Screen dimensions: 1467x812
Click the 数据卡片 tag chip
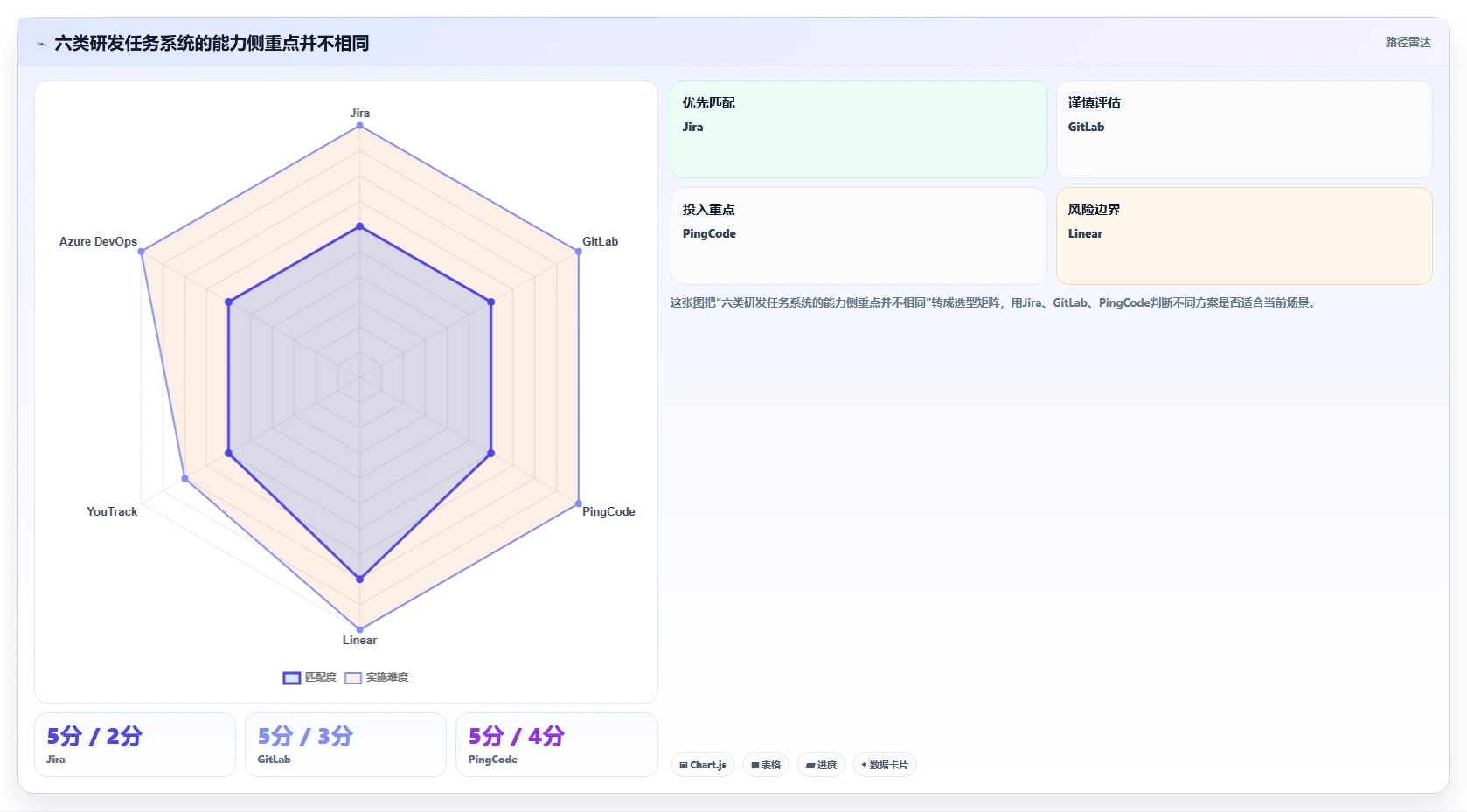pos(885,765)
